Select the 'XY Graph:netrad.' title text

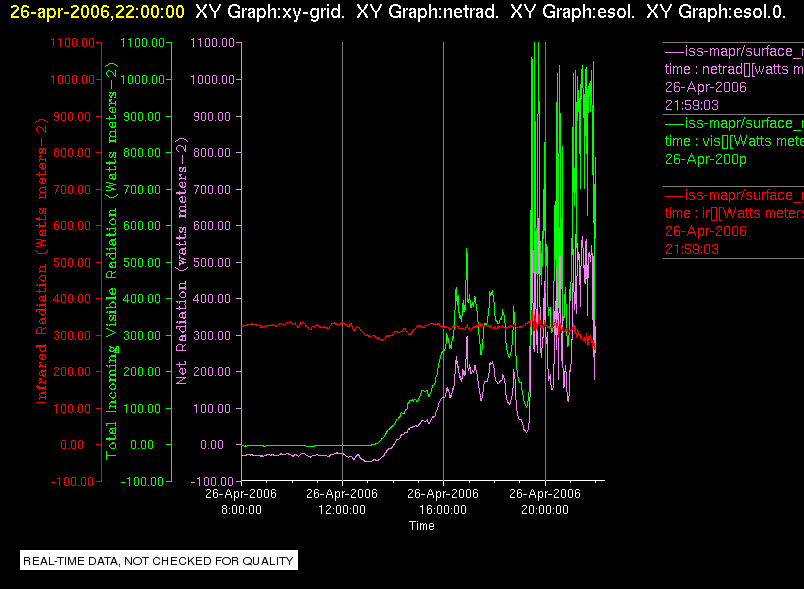428,12
